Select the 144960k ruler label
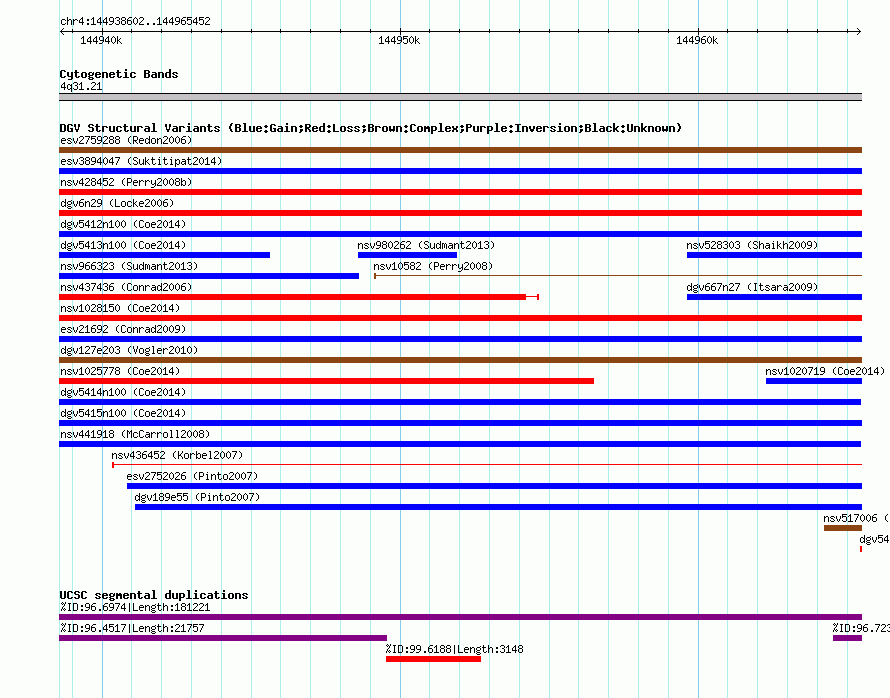890x698 pixels. coord(697,40)
